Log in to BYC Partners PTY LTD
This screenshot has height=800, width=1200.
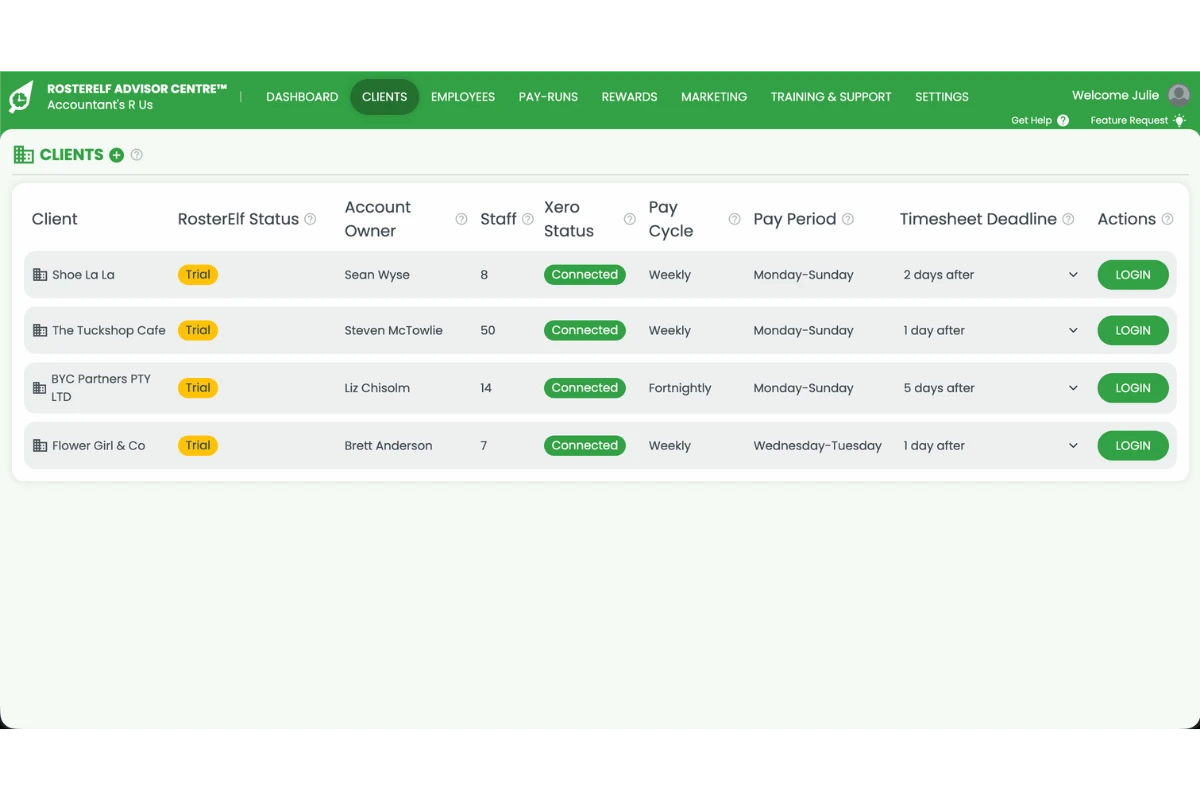pyautogui.click(x=1133, y=388)
